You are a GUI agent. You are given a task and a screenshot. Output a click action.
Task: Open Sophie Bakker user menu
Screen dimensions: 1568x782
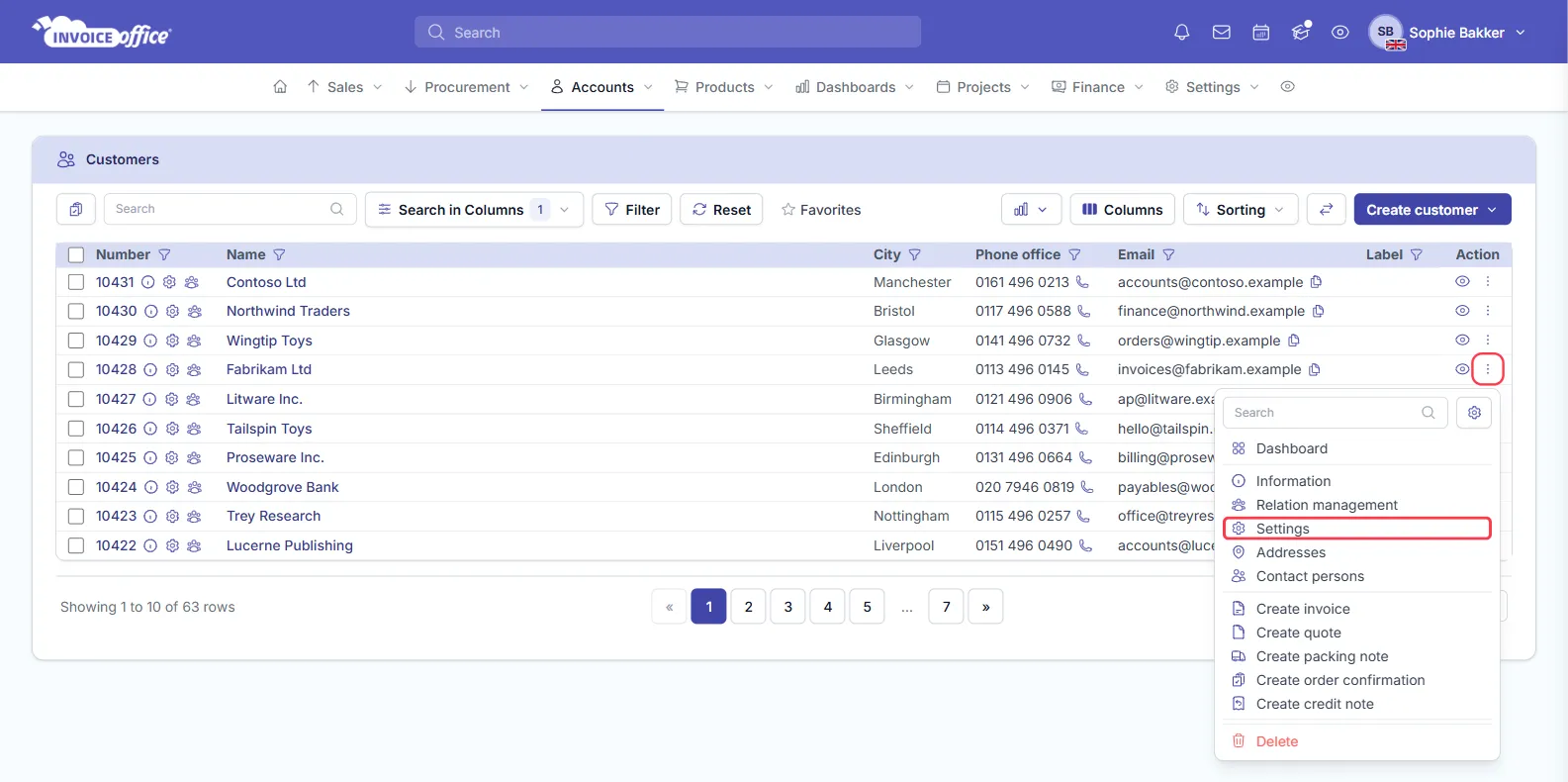(1447, 33)
